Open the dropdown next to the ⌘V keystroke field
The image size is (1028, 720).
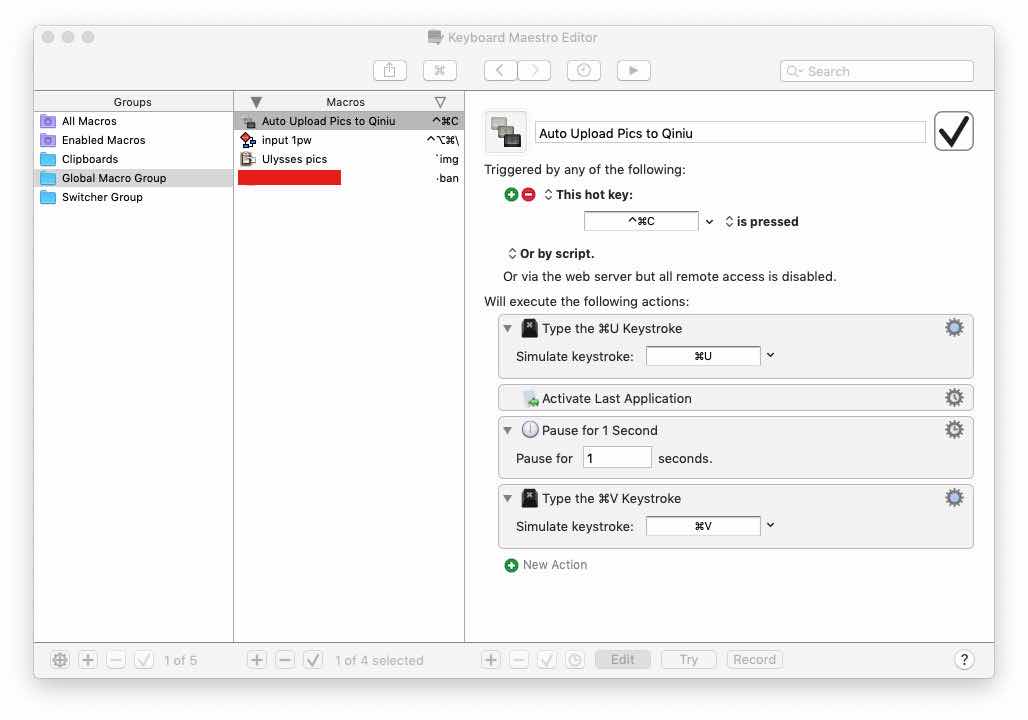coord(770,525)
